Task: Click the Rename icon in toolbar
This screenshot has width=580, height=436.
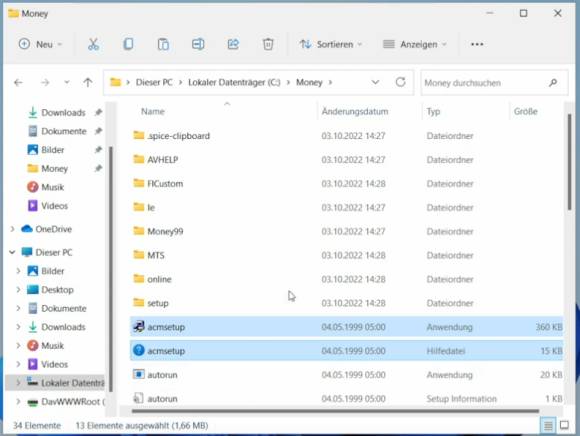Action: tap(198, 44)
